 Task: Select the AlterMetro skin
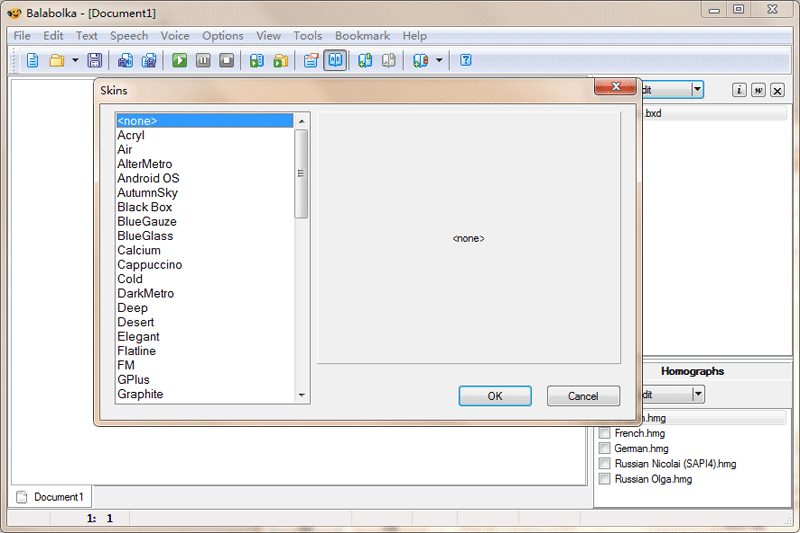[205, 164]
